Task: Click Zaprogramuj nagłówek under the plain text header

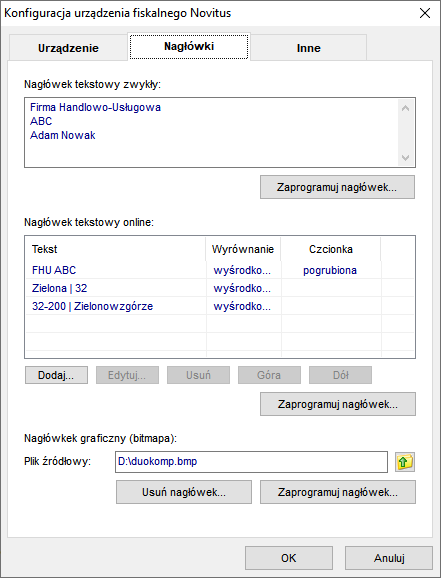Action: click(x=337, y=187)
